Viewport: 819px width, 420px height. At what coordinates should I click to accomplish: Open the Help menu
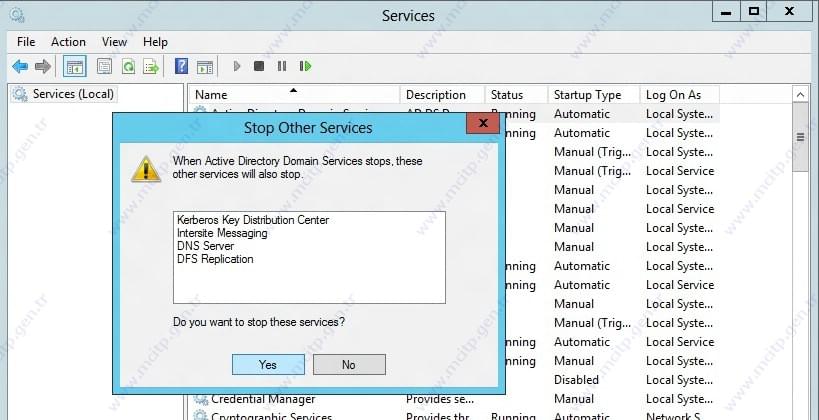point(155,42)
